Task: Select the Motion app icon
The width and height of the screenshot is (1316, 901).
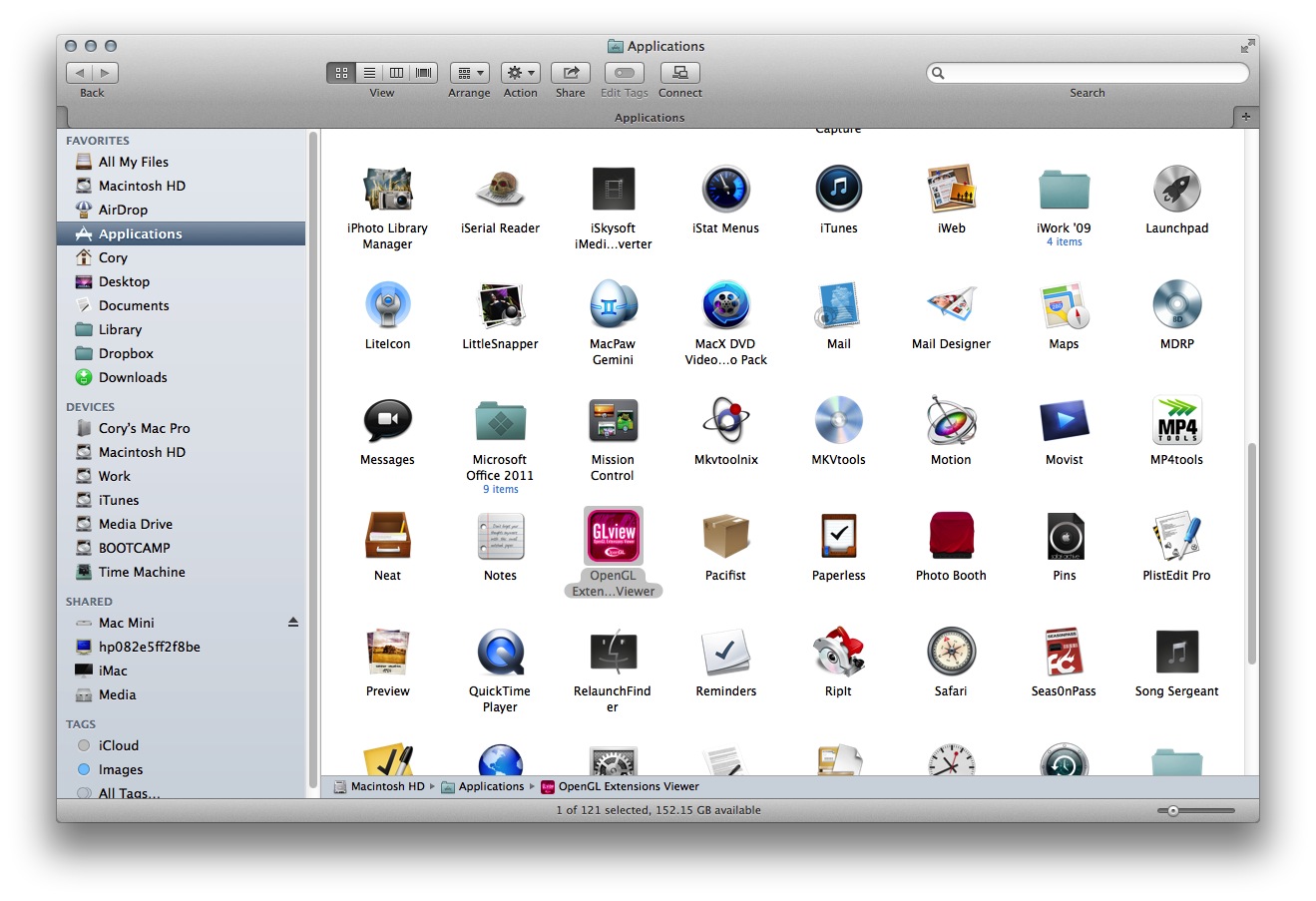Action: tap(951, 420)
